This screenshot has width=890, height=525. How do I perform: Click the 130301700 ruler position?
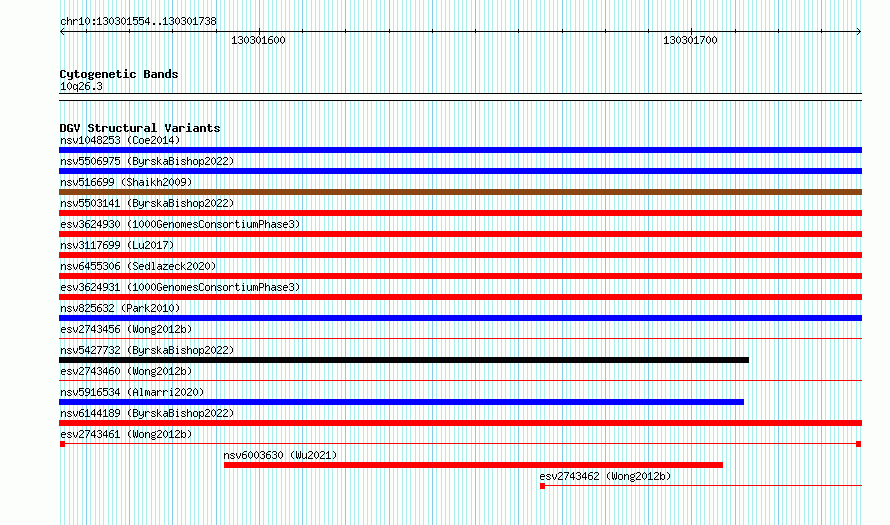pos(690,40)
